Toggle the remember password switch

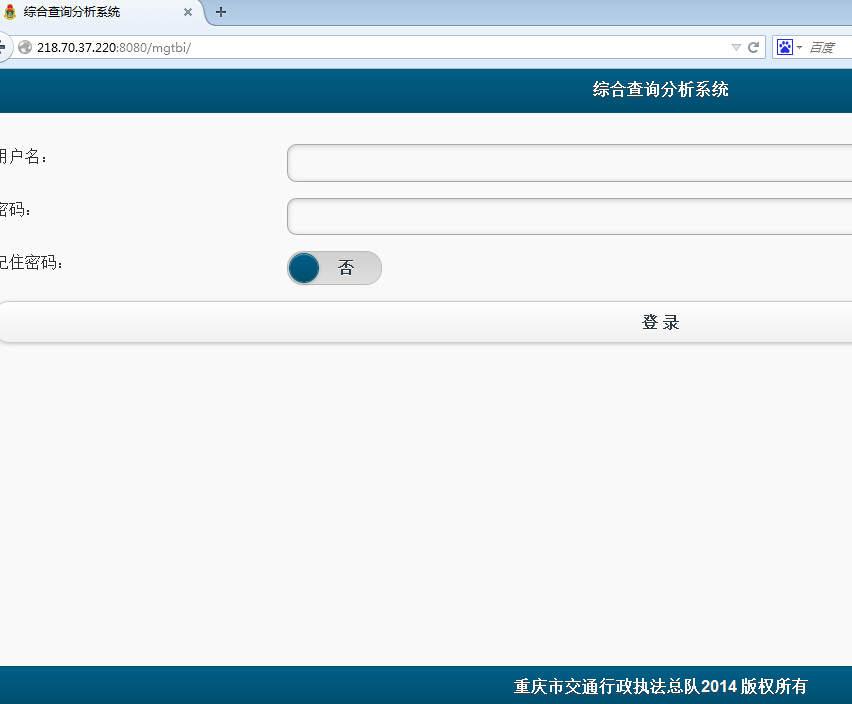(x=334, y=268)
